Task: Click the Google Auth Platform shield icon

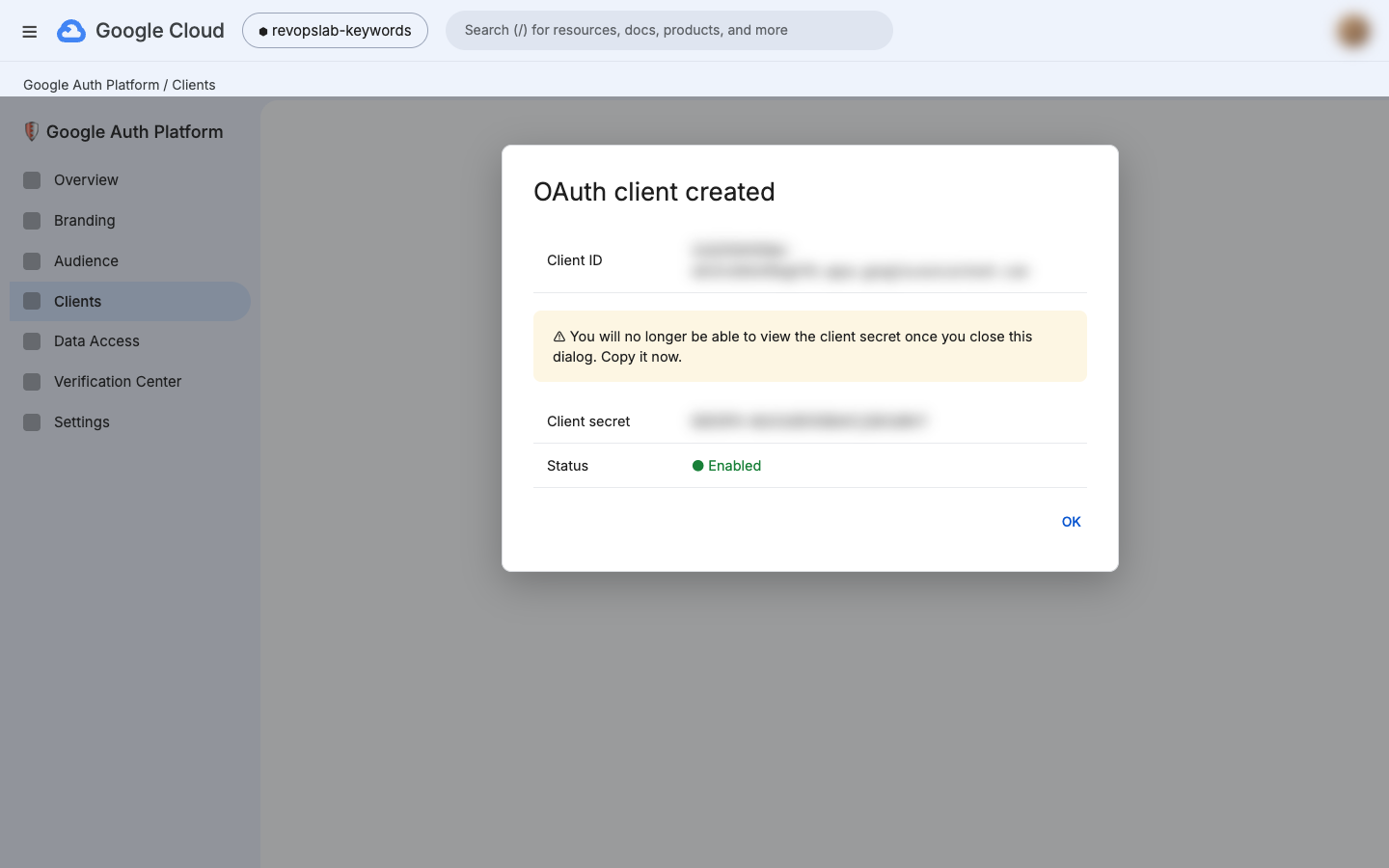Action: click(x=31, y=132)
